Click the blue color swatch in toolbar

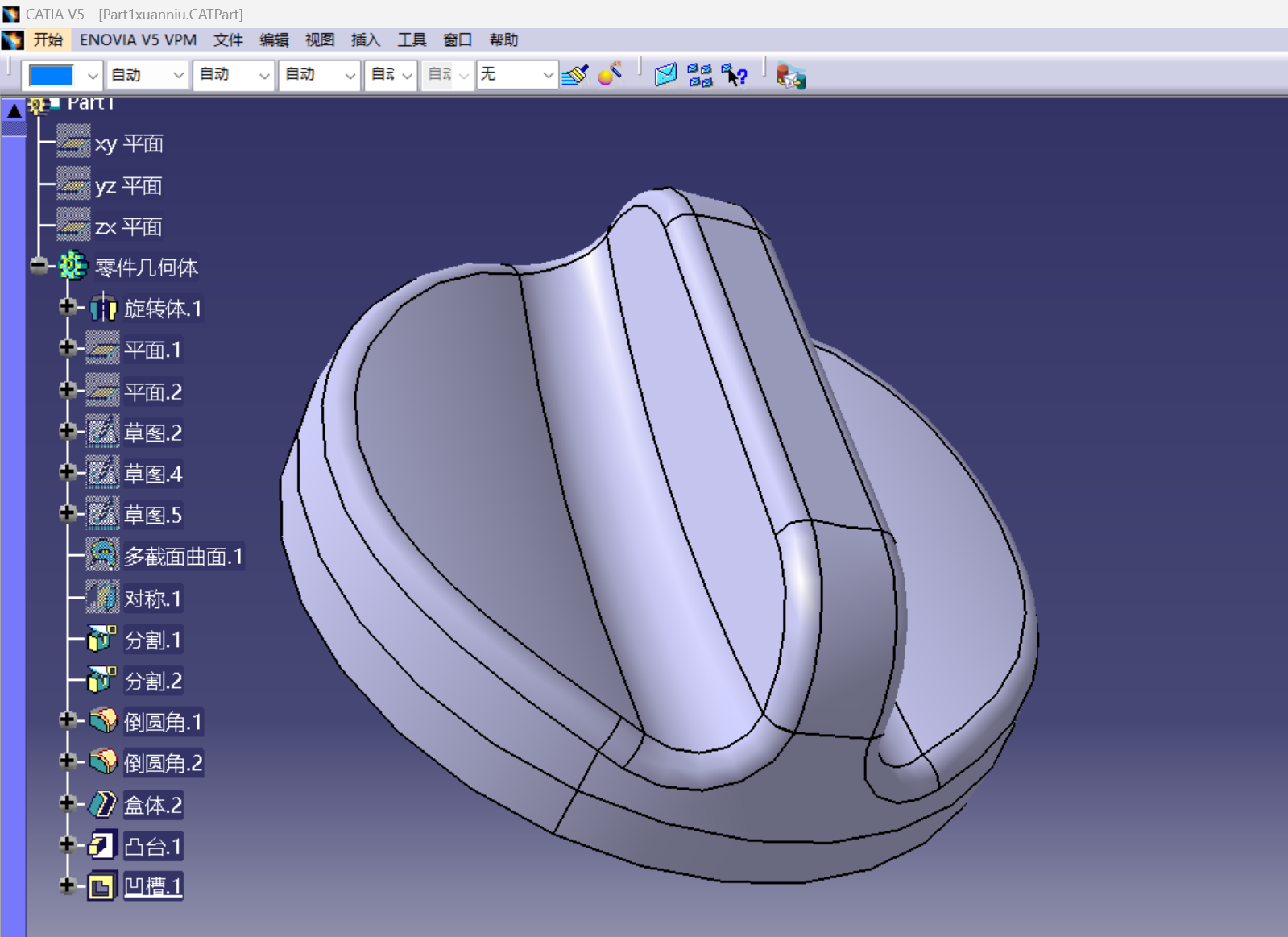tap(51, 76)
